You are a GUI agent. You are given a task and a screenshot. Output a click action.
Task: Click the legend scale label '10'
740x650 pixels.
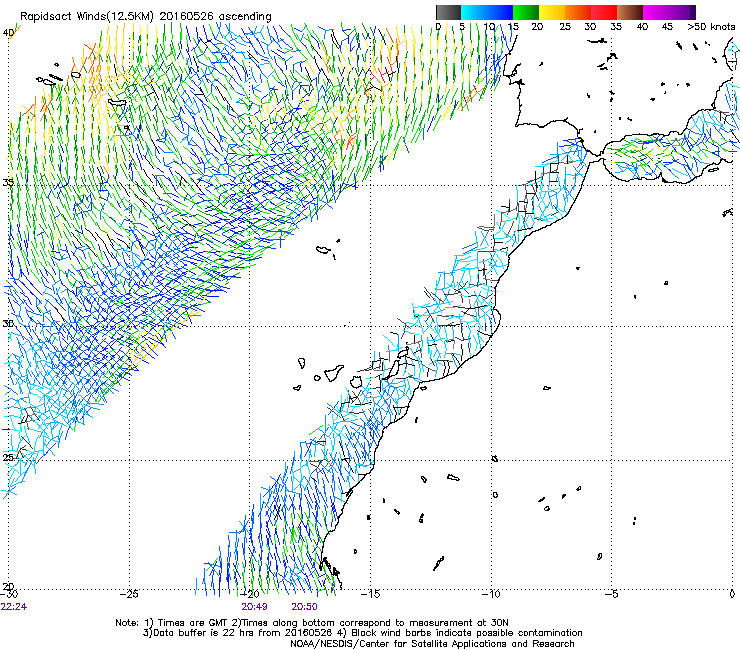coord(489,26)
